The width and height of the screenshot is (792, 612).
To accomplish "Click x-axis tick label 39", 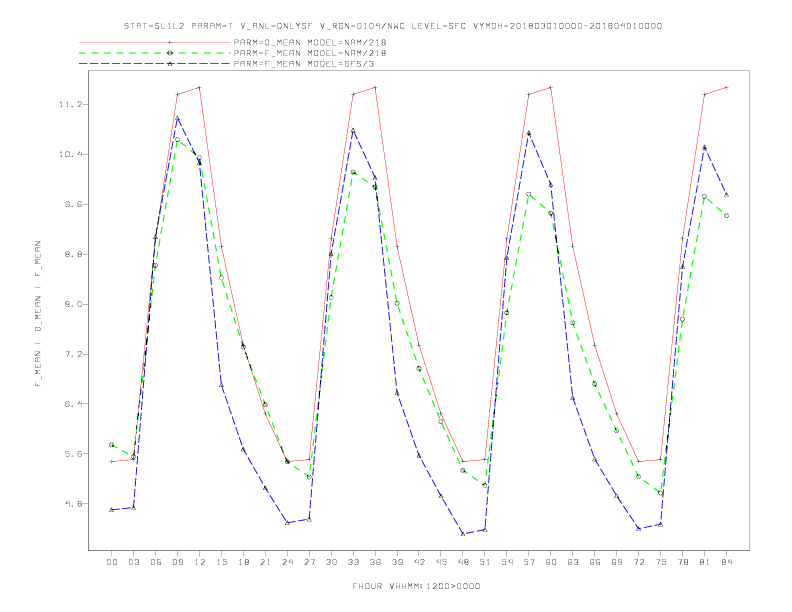I will coord(397,562).
